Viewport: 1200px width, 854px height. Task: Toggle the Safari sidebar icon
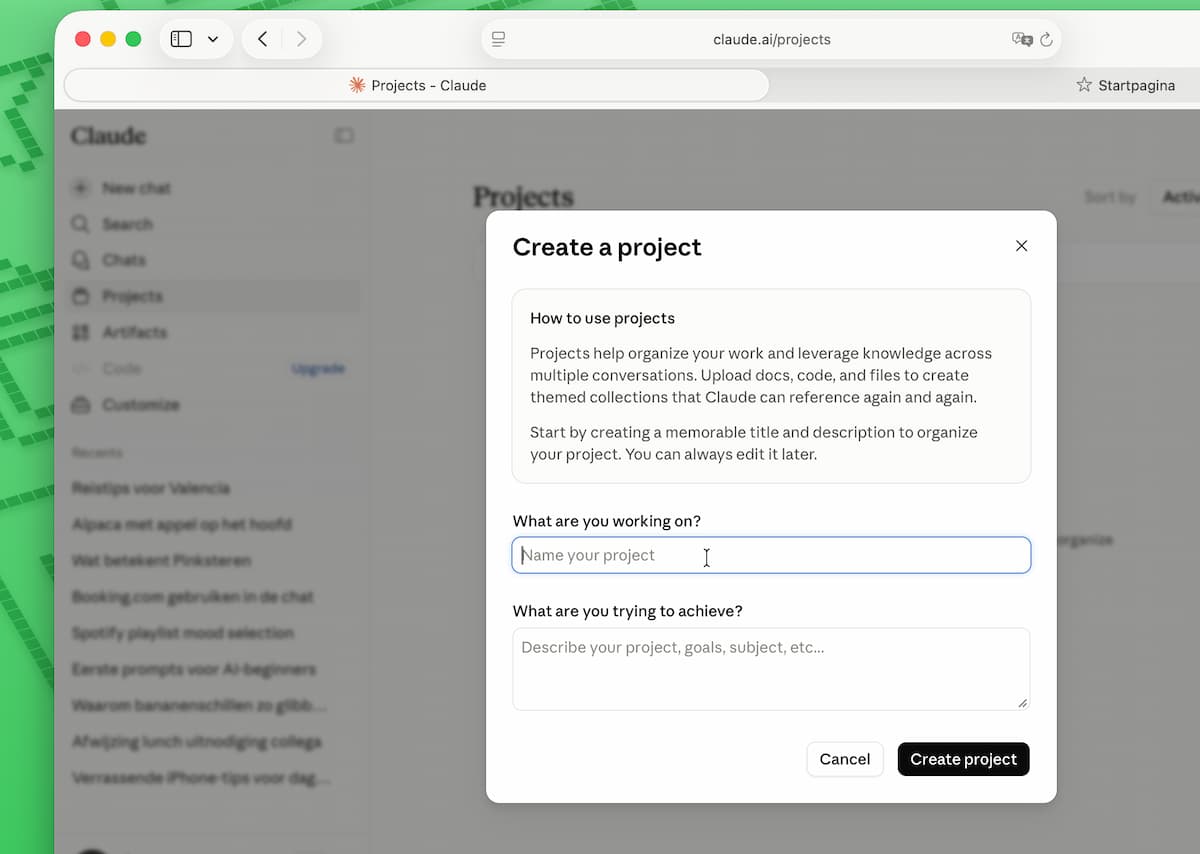pyautogui.click(x=181, y=39)
